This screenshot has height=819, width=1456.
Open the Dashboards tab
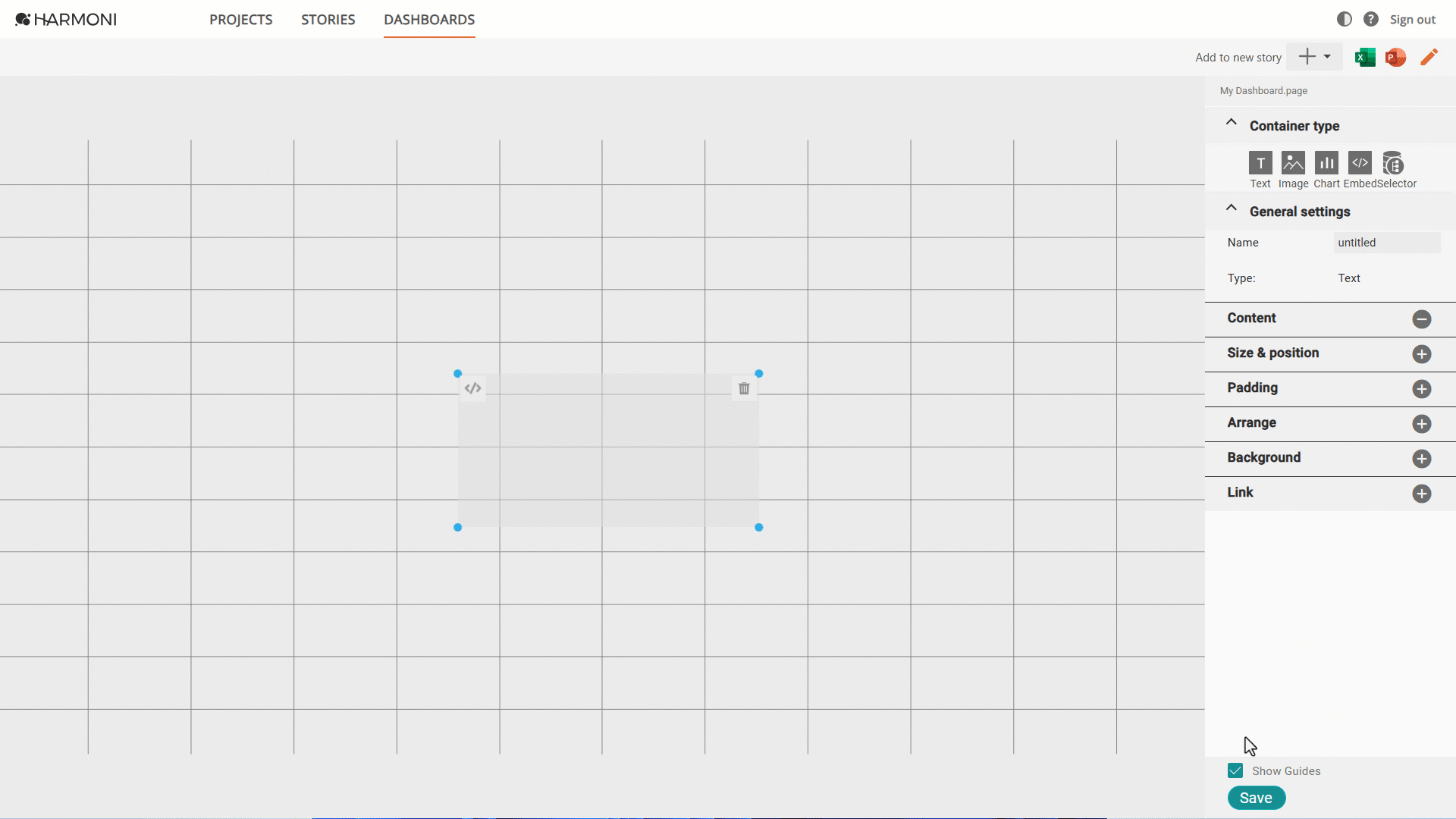tap(429, 20)
